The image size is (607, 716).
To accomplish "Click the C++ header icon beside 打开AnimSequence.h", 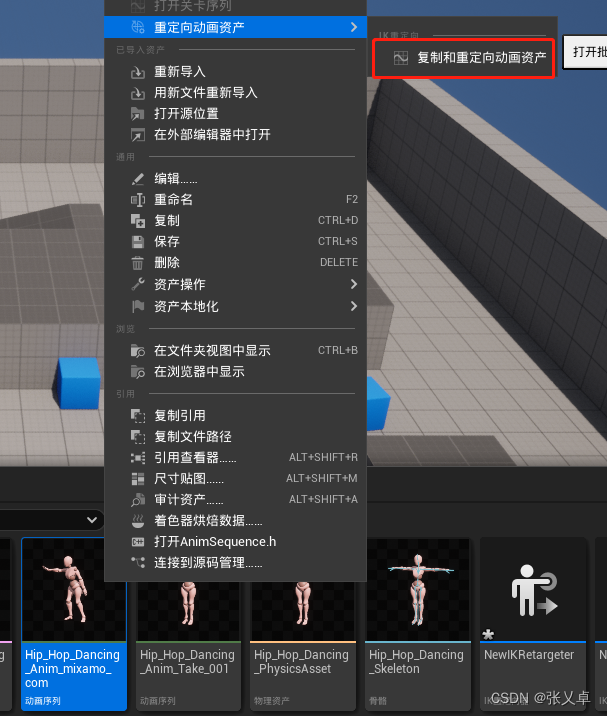I will click(138, 542).
